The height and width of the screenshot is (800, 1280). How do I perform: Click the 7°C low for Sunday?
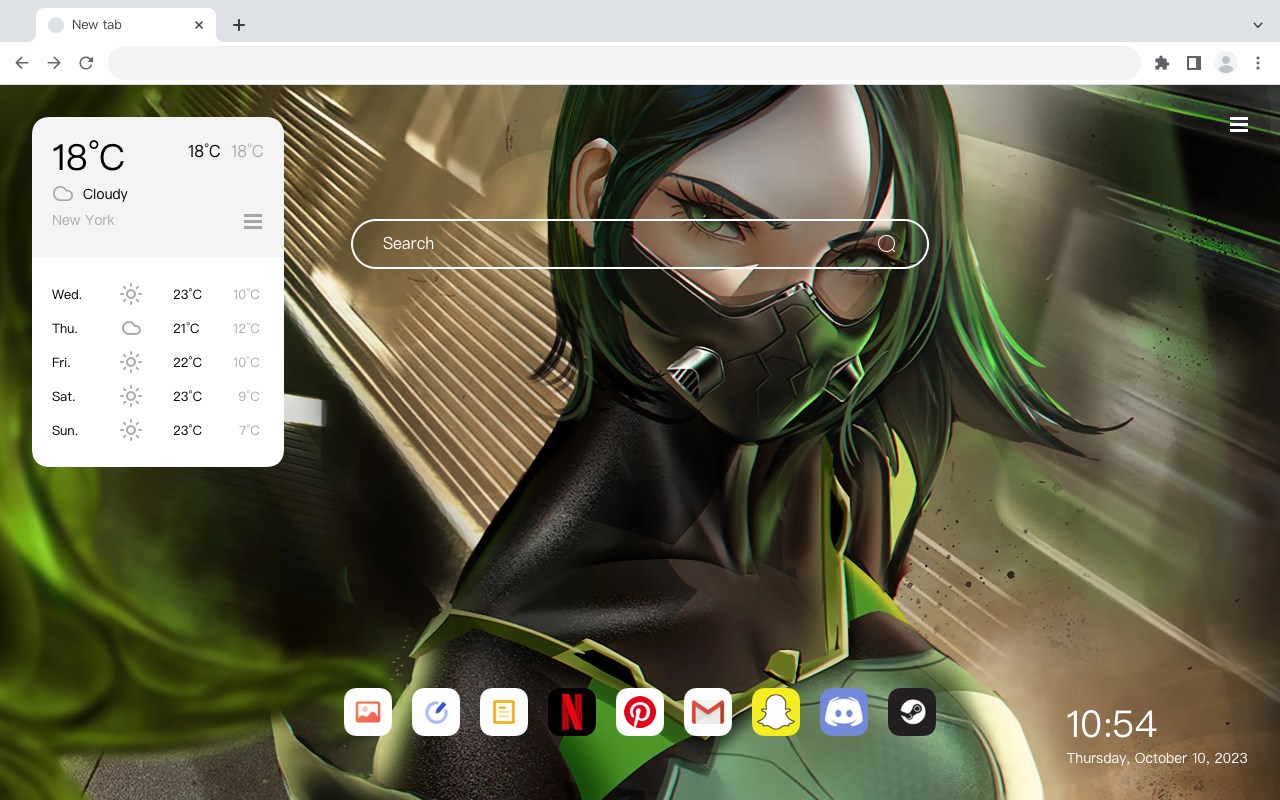point(249,430)
